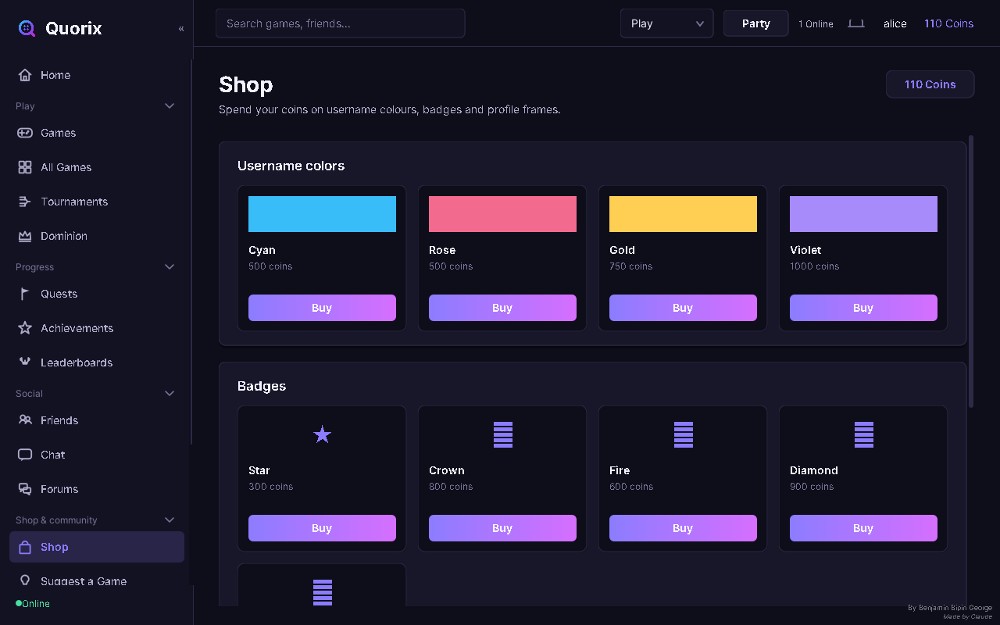Screen dimensions: 1000x625
Task: Click the Violet color swatch
Action: click(x=864, y=214)
